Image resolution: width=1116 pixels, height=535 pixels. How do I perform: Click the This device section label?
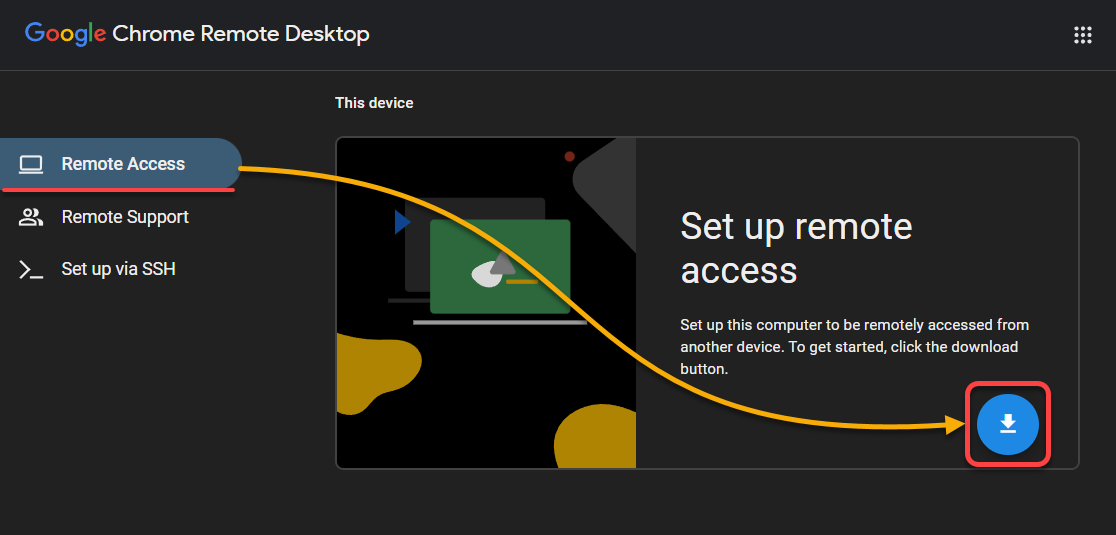374,103
